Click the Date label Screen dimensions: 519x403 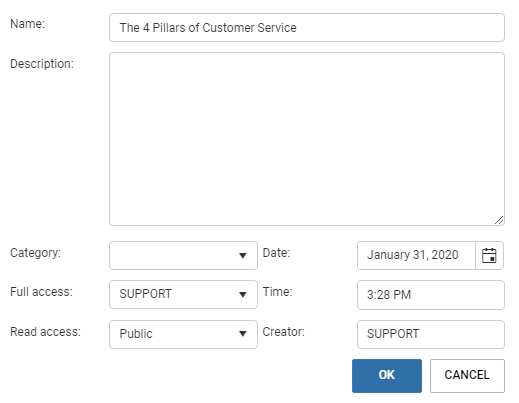[x=276, y=253]
